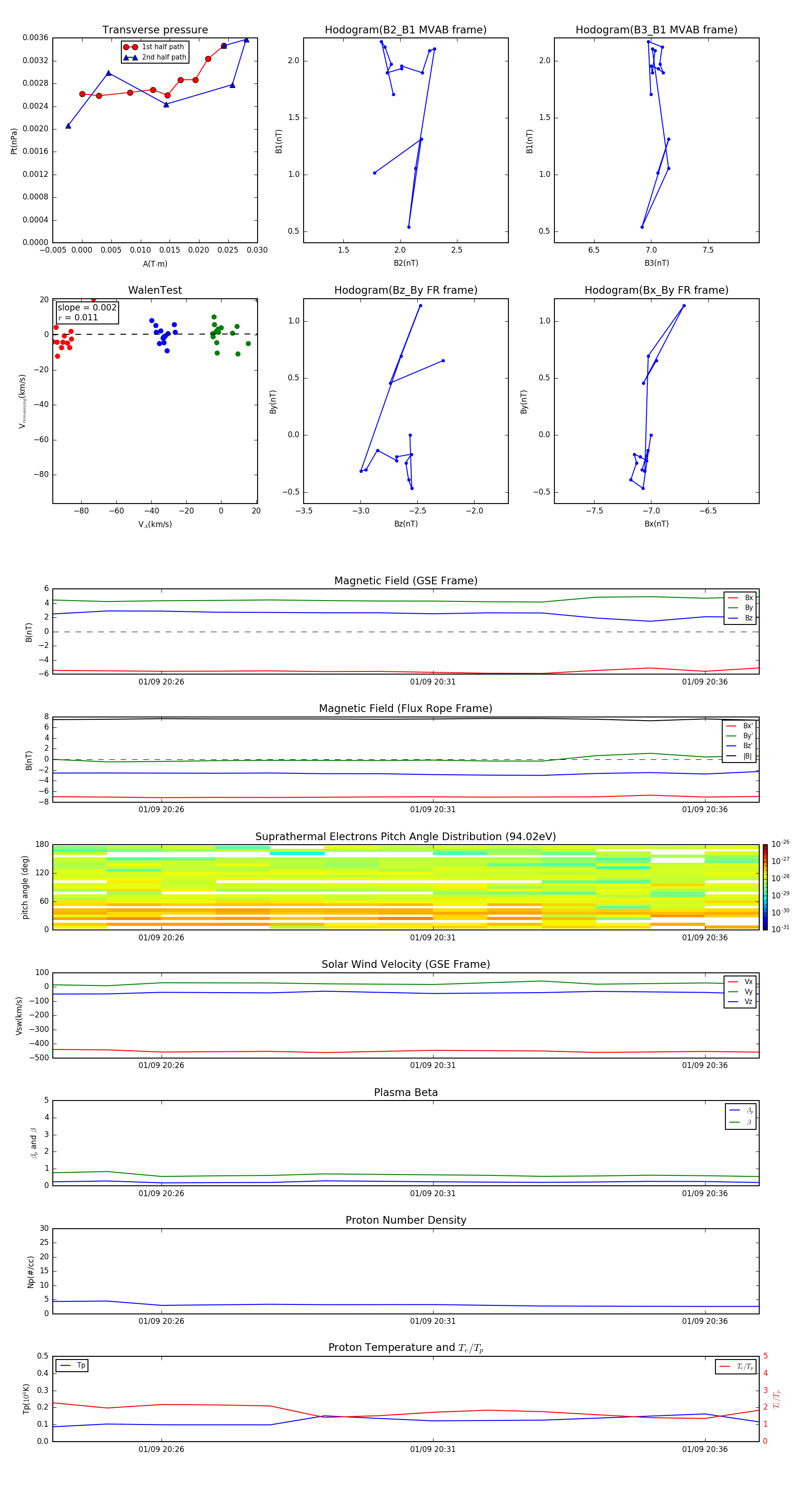Select the Hodogram(Bx_By FR frame) title
The width and height of the screenshot is (812, 1489).
click(656, 290)
